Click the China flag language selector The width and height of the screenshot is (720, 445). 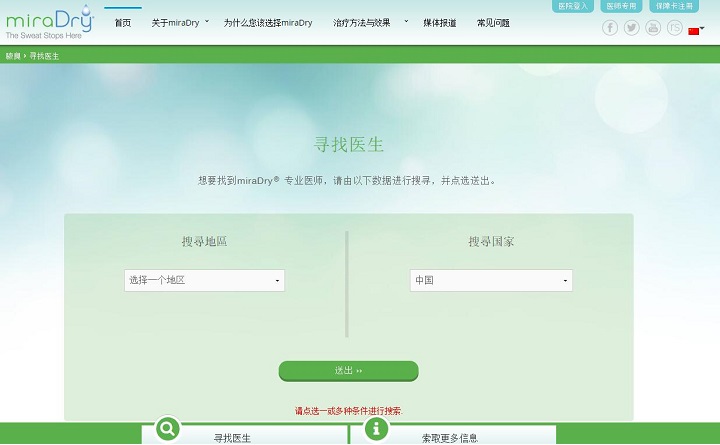point(696,31)
